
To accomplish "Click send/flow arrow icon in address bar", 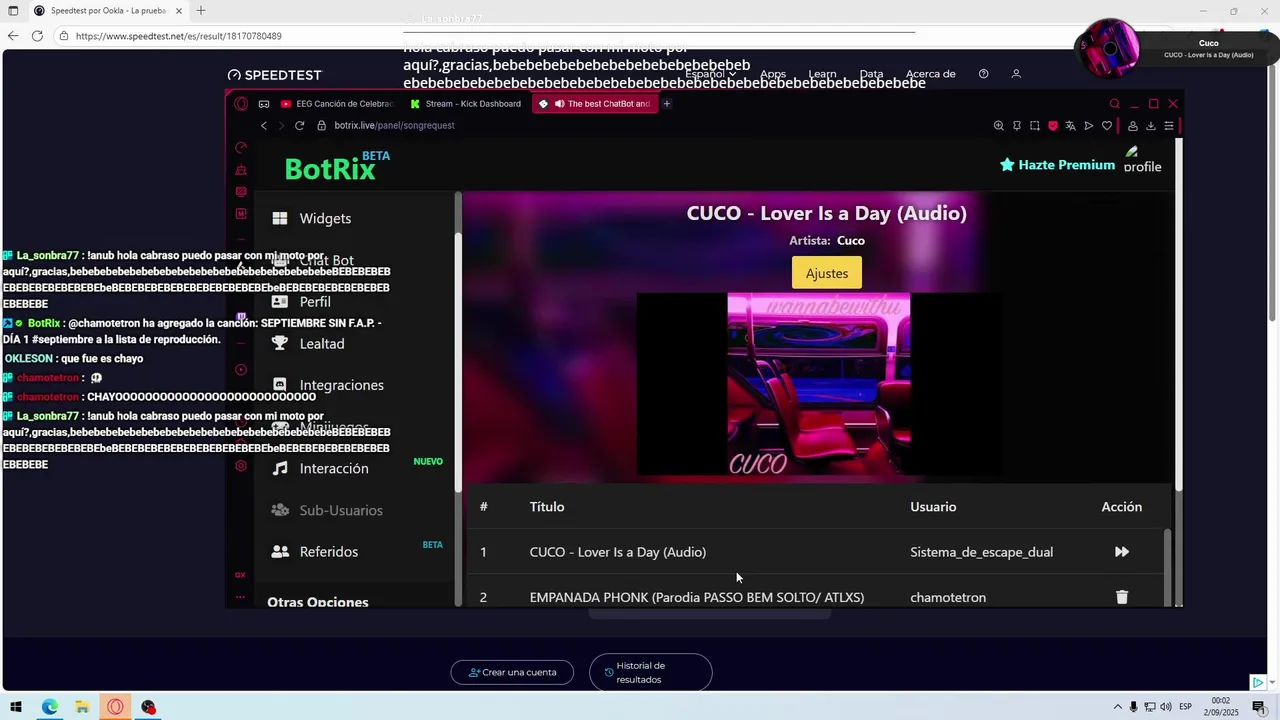I will tap(1089, 126).
